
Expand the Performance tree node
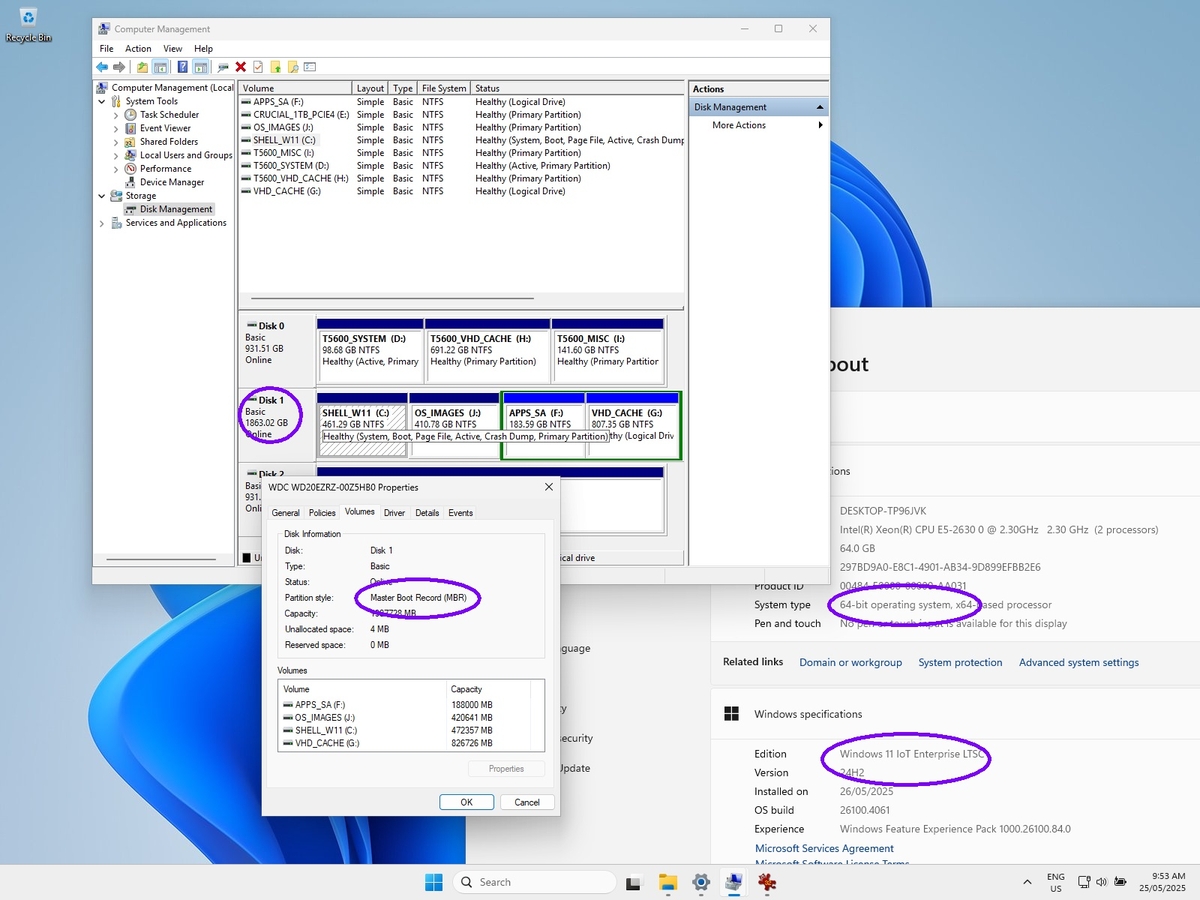116,169
